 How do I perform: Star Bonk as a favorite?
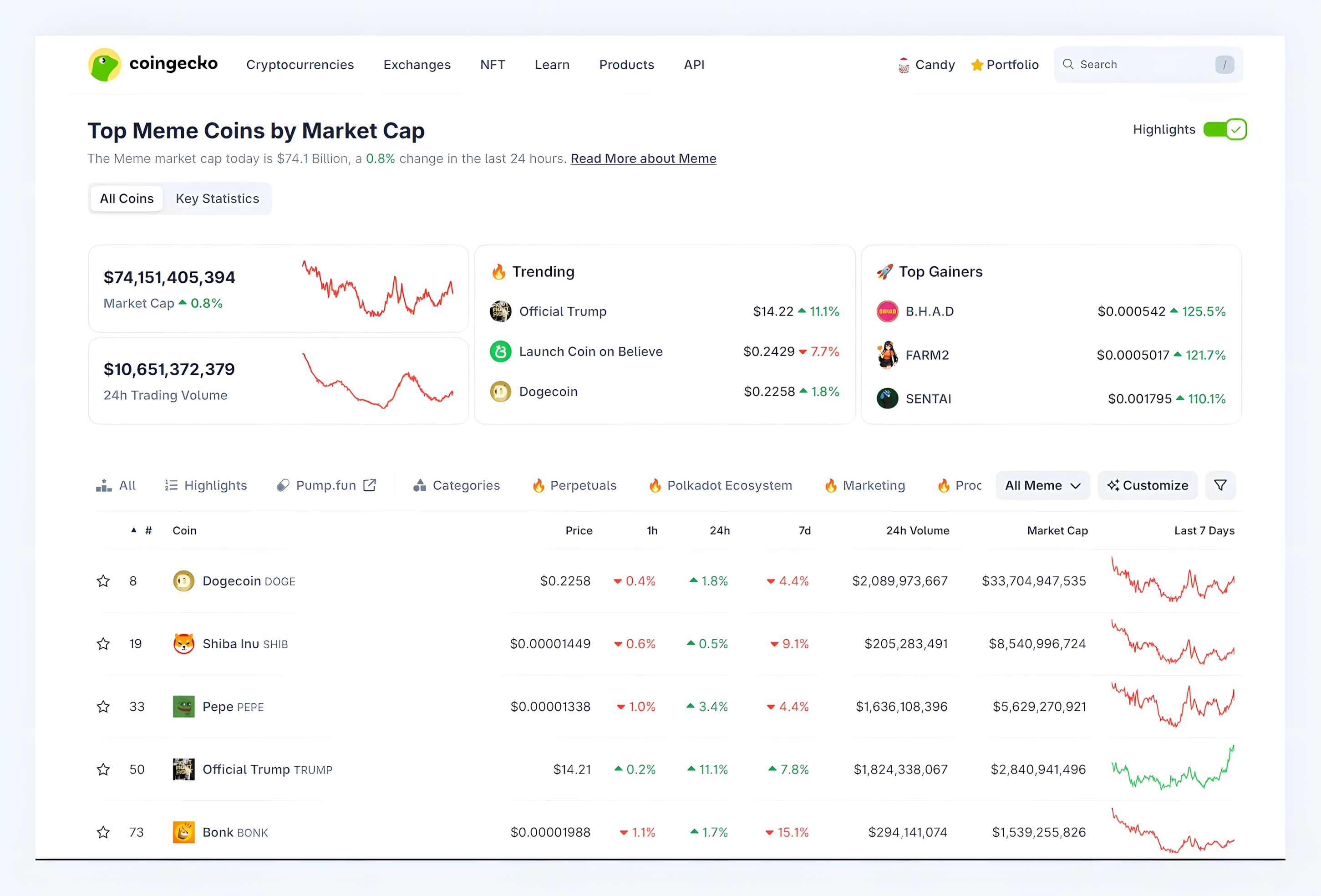[103, 832]
